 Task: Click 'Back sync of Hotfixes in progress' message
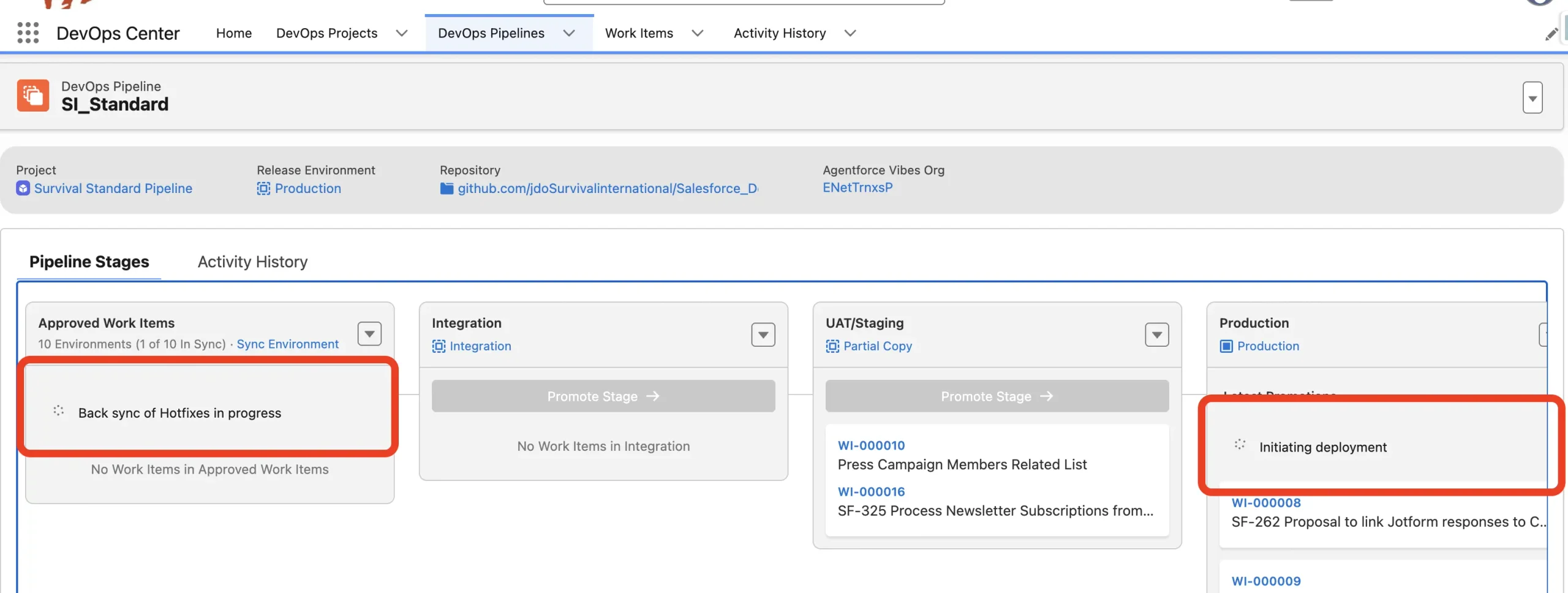(179, 413)
